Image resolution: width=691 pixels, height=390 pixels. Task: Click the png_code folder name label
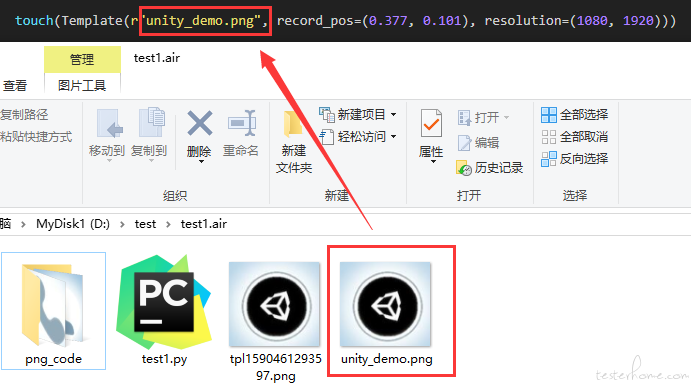53,359
